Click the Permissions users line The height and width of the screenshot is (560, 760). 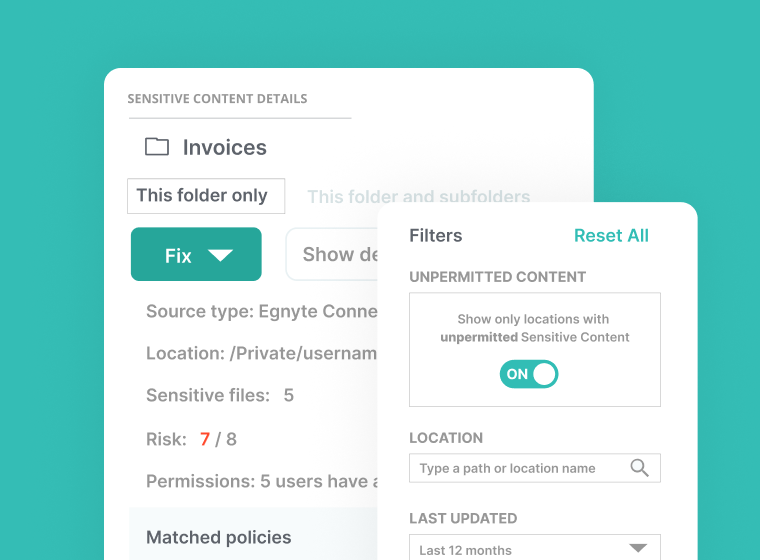[x=262, y=481]
